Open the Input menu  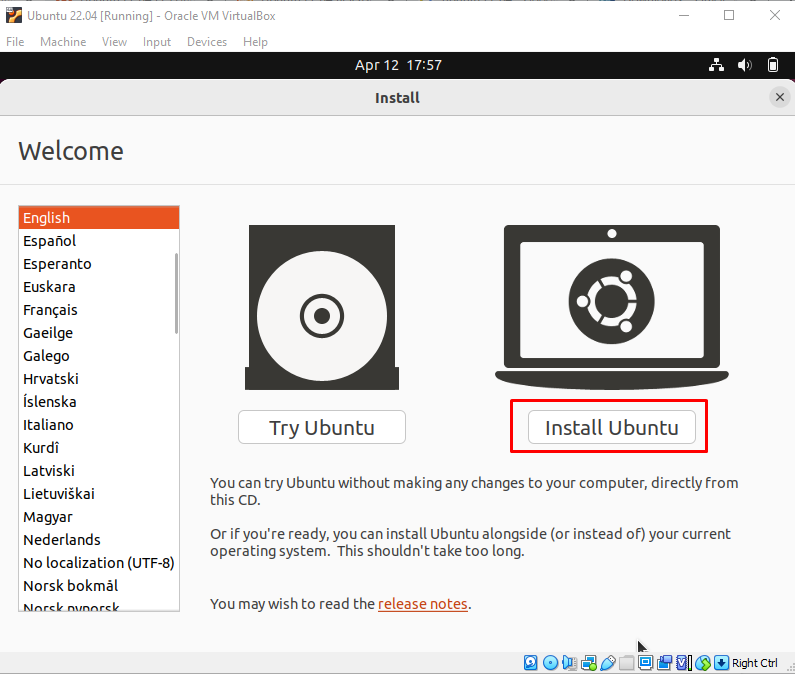point(157,42)
